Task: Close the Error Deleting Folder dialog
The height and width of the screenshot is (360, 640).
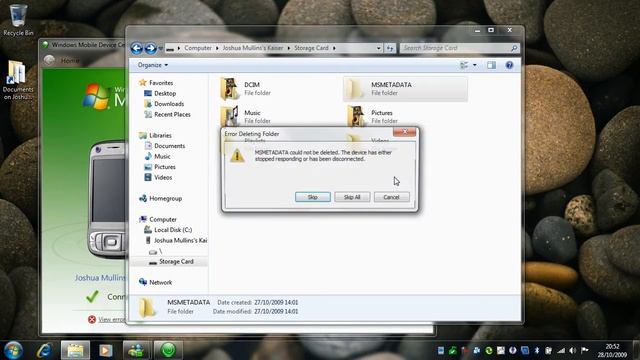Action: click(x=404, y=131)
